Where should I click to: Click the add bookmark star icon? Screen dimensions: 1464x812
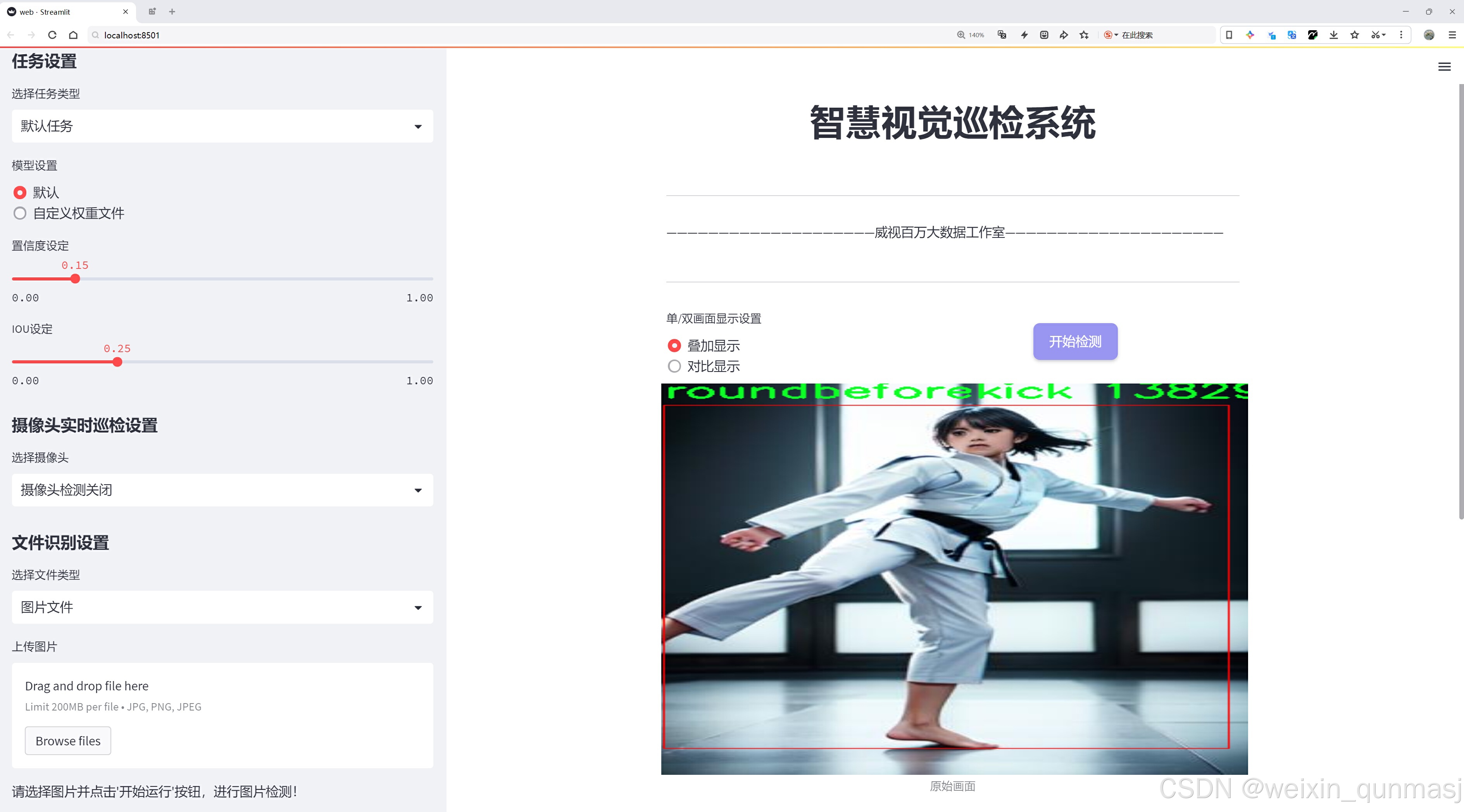click(x=1085, y=35)
